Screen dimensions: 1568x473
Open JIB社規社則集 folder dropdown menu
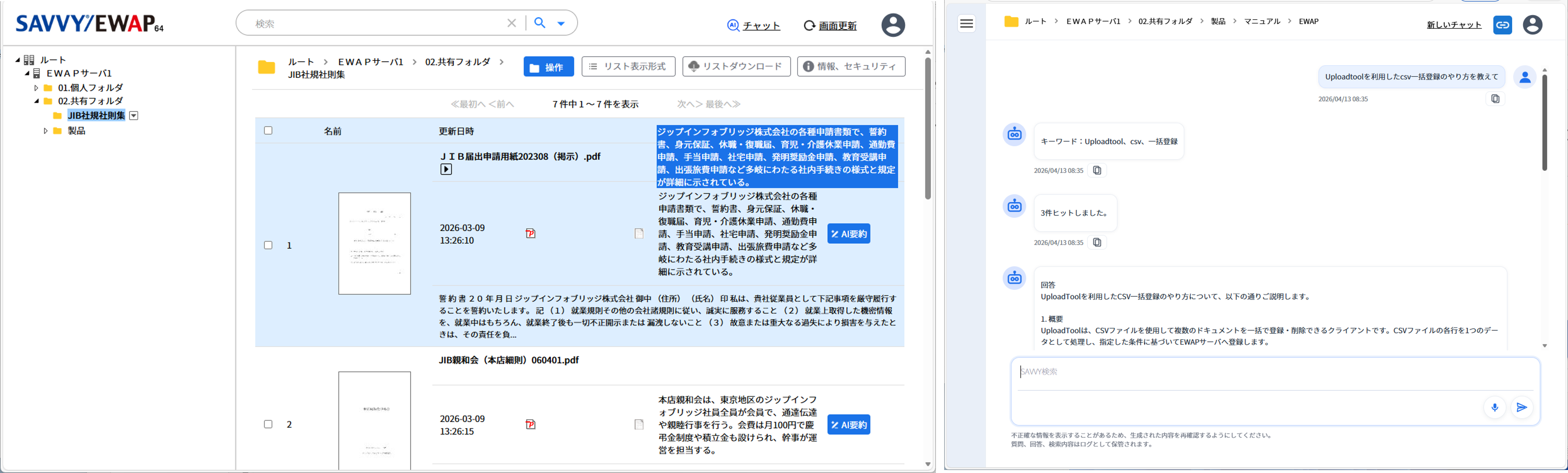click(134, 116)
